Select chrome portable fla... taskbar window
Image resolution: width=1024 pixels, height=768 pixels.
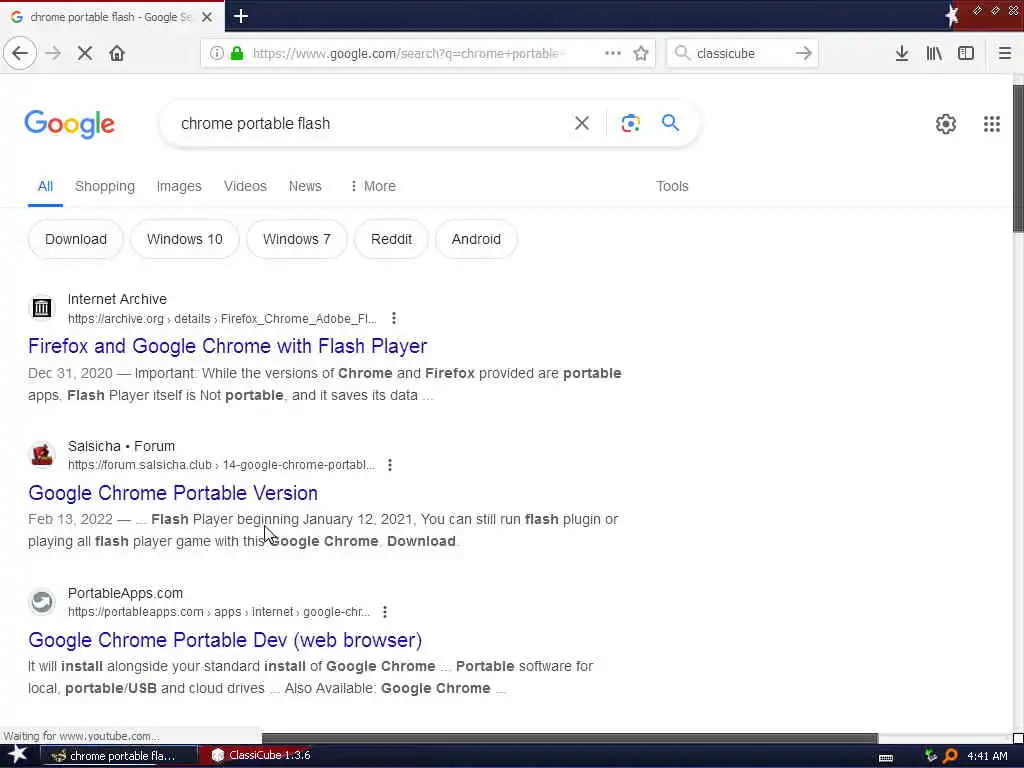tap(119, 756)
